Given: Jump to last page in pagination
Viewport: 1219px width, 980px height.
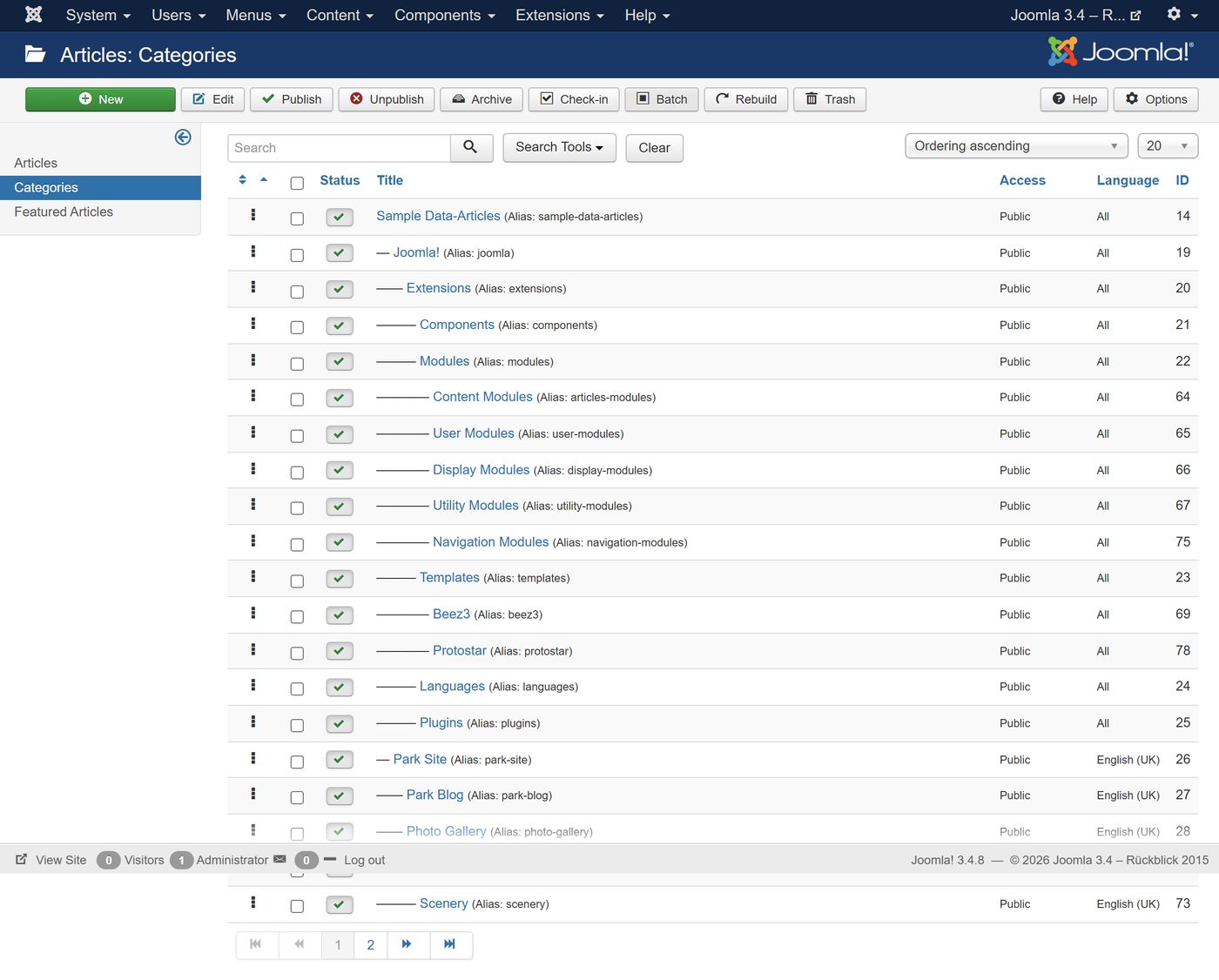Looking at the screenshot, I should 450,944.
